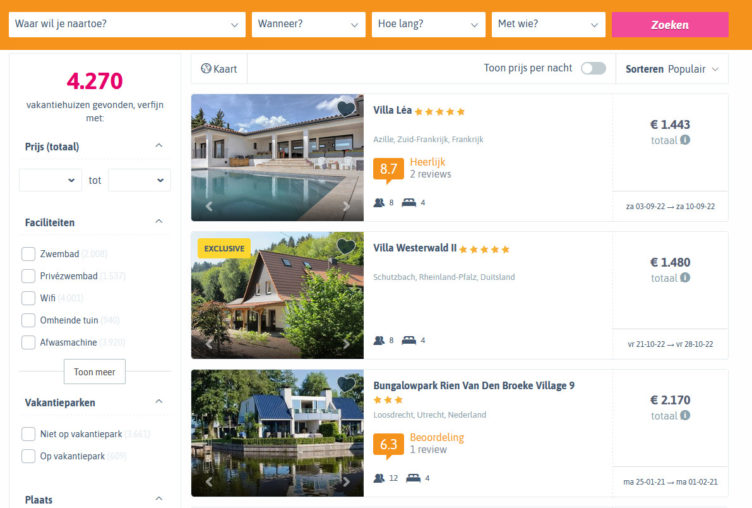
Task: Click the pink Zoeken button
Action: (x=670, y=24)
